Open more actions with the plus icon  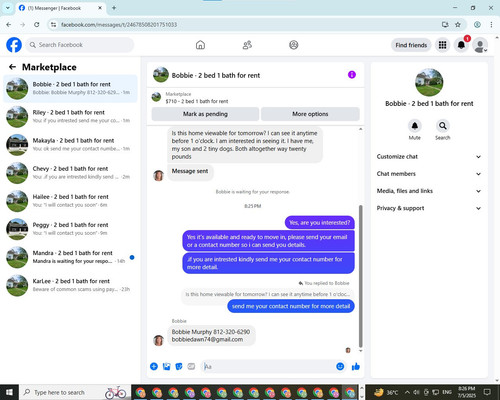click(154, 366)
